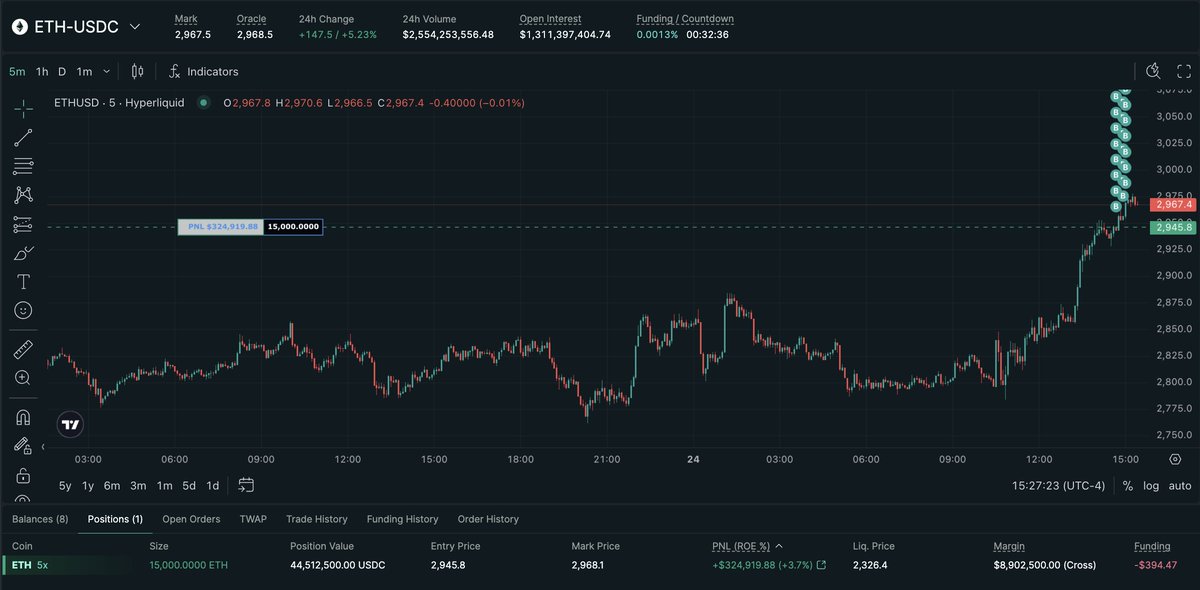Open the Fibonacci retracement tool group
This screenshot has width=1200, height=590.
23,167
